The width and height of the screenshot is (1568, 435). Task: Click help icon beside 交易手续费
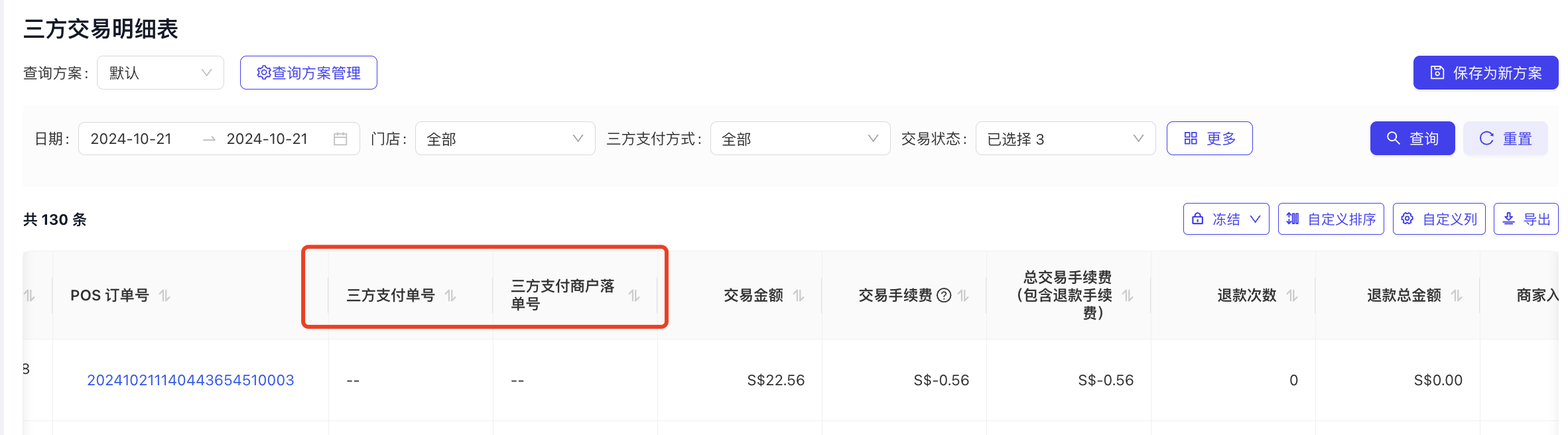pyautogui.click(x=944, y=296)
